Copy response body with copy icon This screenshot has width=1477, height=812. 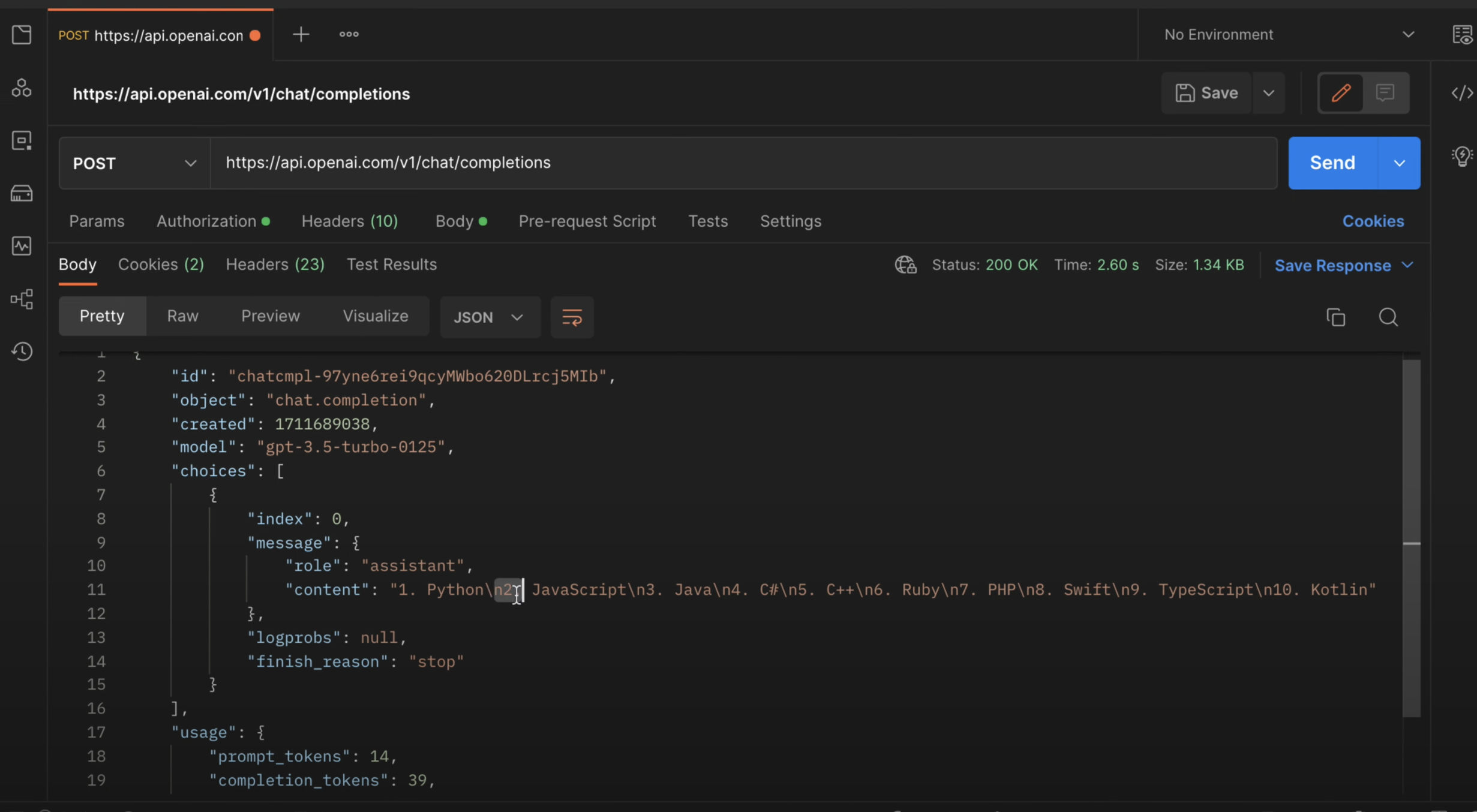1335,317
